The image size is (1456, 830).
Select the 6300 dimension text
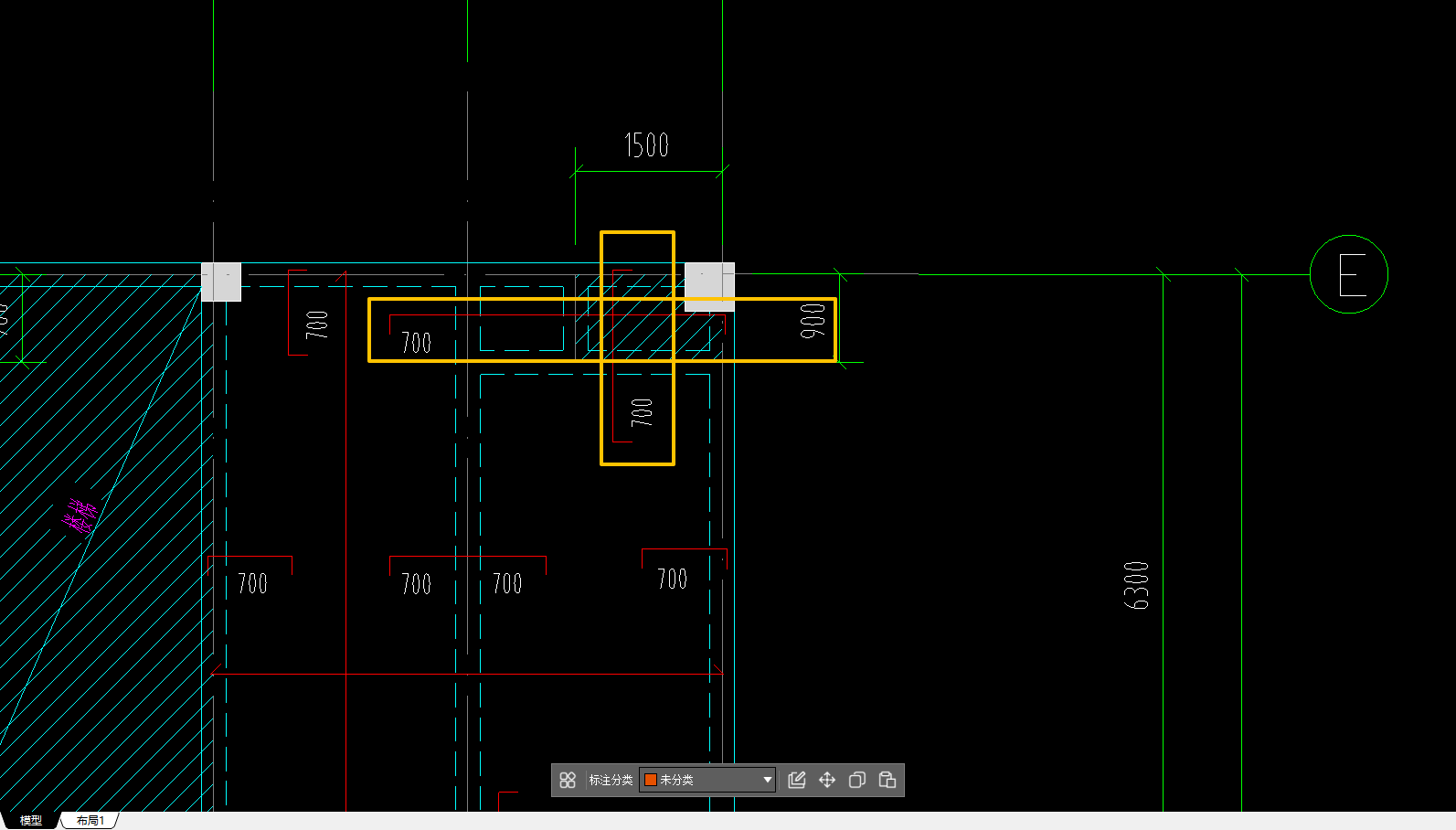[x=1135, y=586]
